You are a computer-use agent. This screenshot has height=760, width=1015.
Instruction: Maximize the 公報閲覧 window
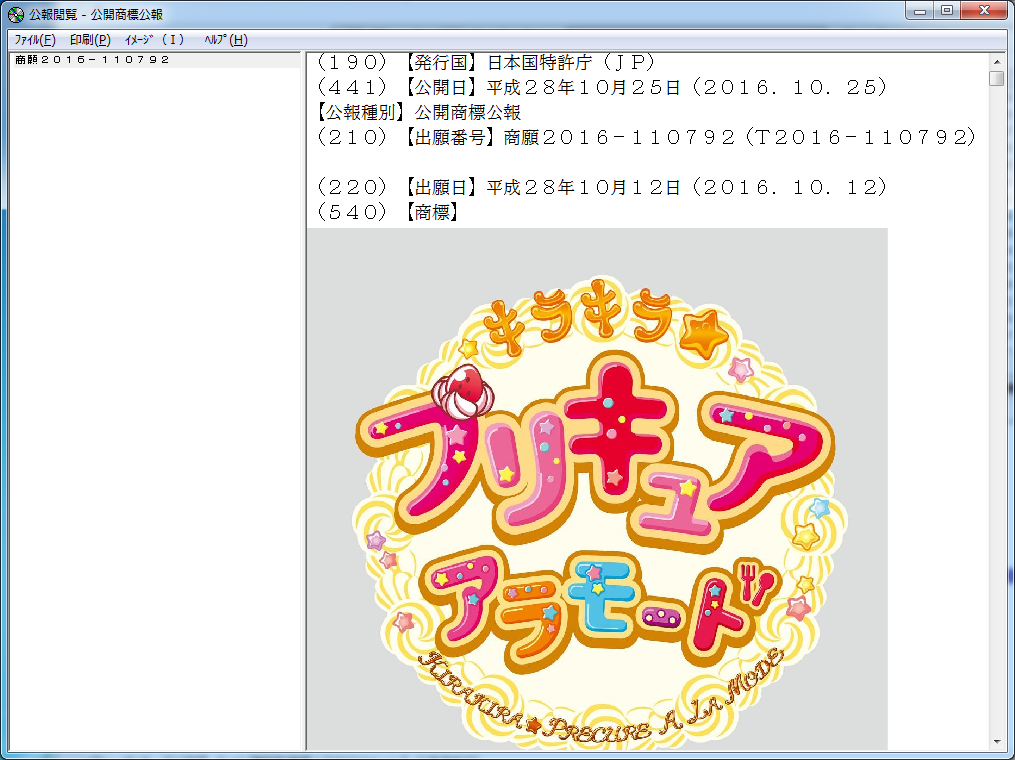click(946, 10)
